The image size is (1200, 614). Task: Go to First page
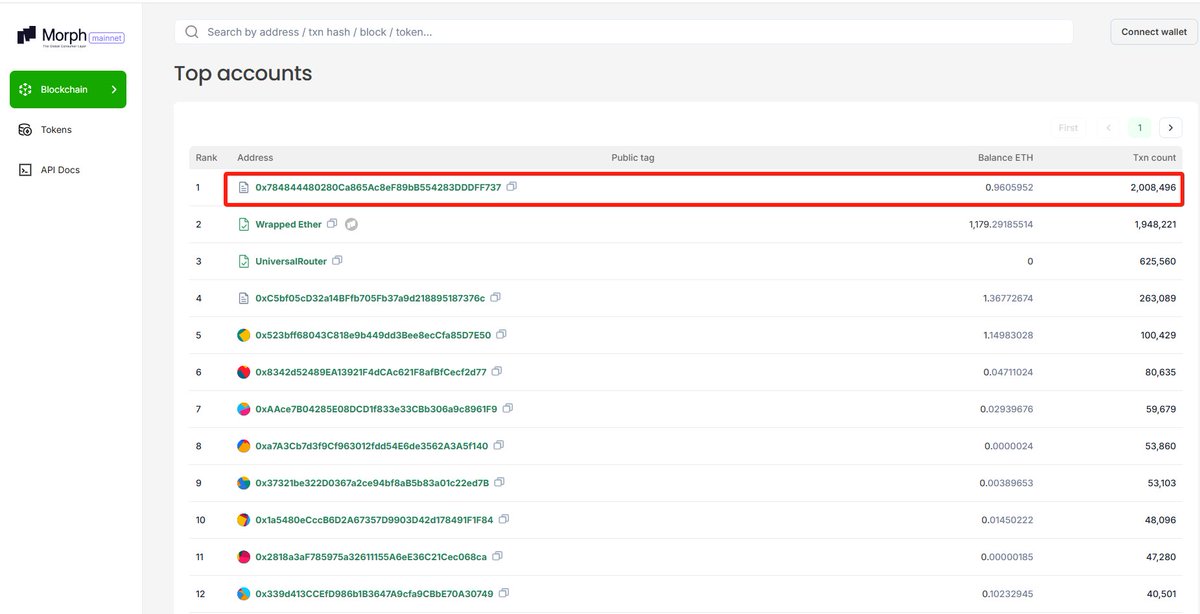(1068, 128)
